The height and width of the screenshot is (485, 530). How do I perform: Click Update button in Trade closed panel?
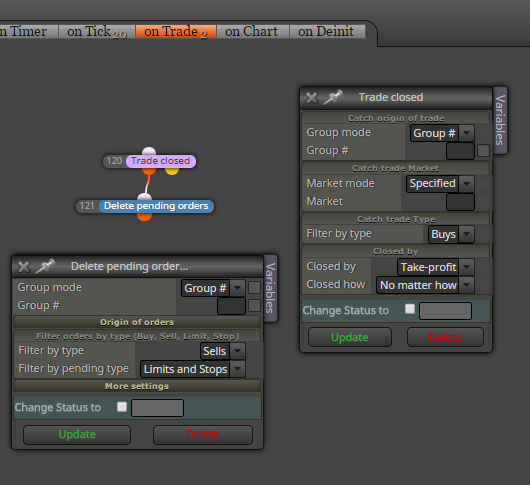pos(350,337)
